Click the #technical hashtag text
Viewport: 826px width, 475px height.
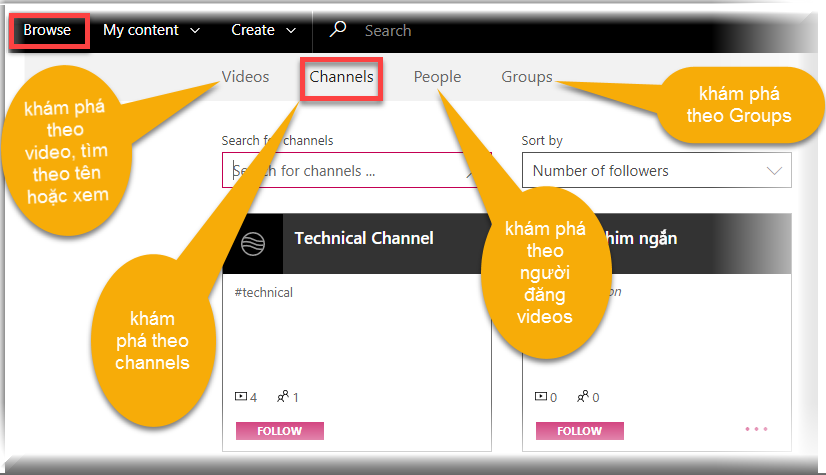tap(263, 292)
